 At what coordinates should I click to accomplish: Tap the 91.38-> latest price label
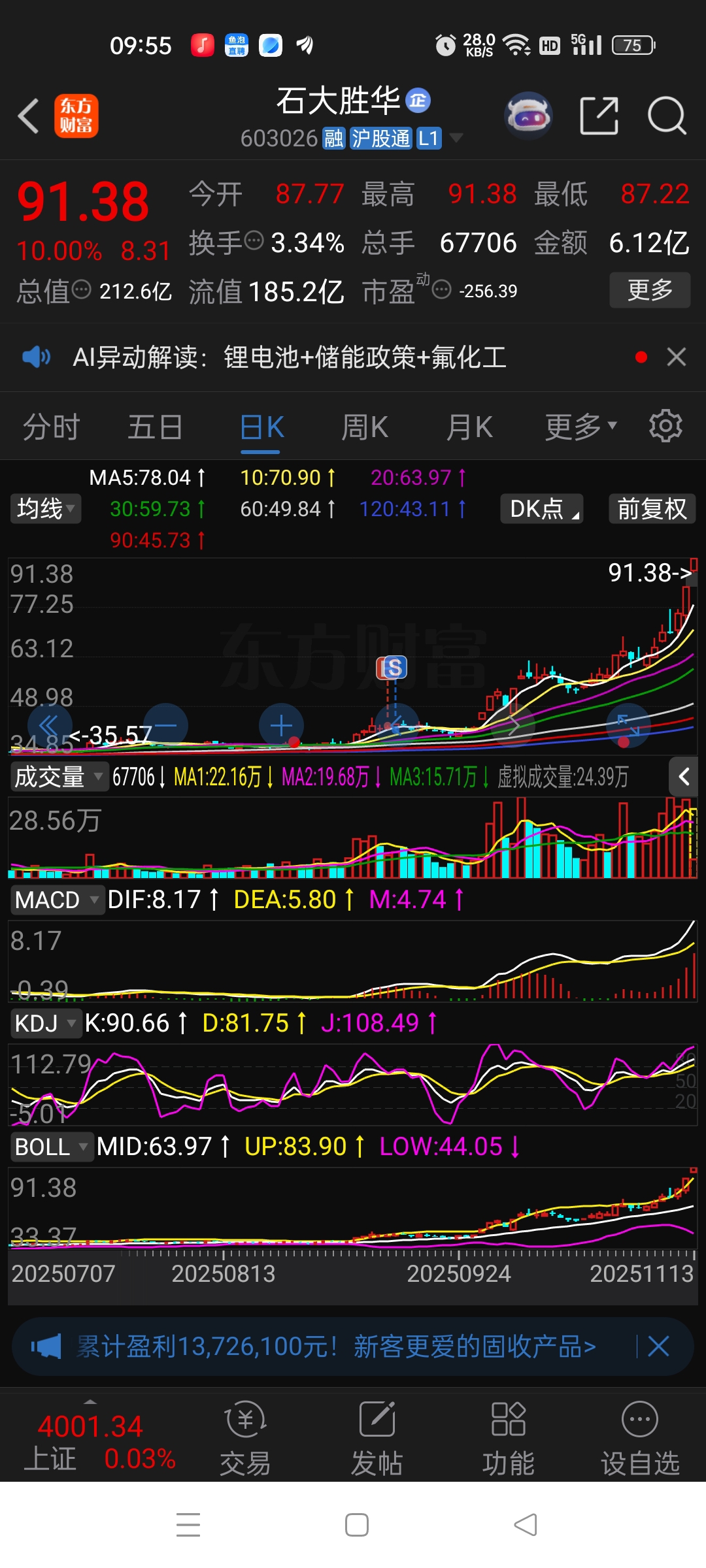click(650, 573)
